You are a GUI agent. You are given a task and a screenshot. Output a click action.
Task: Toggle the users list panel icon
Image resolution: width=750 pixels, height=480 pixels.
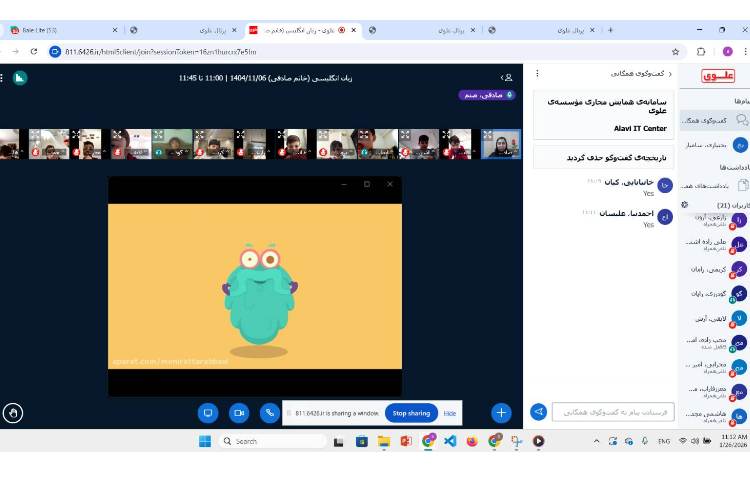pyautogui.click(x=507, y=77)
